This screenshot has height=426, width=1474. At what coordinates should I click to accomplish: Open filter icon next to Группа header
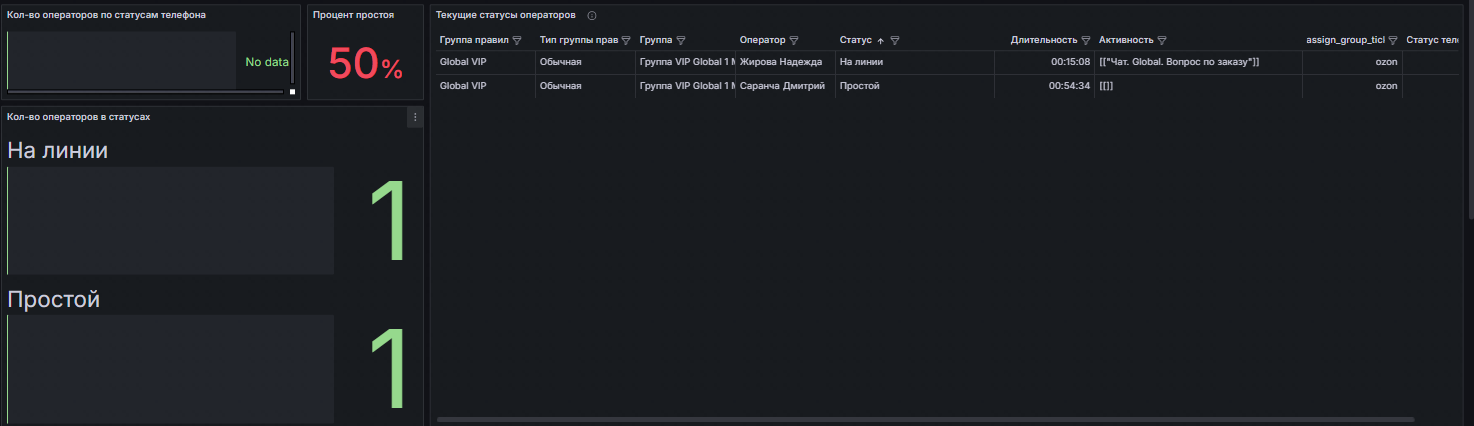pyautogui.click(x=680, y=41)
